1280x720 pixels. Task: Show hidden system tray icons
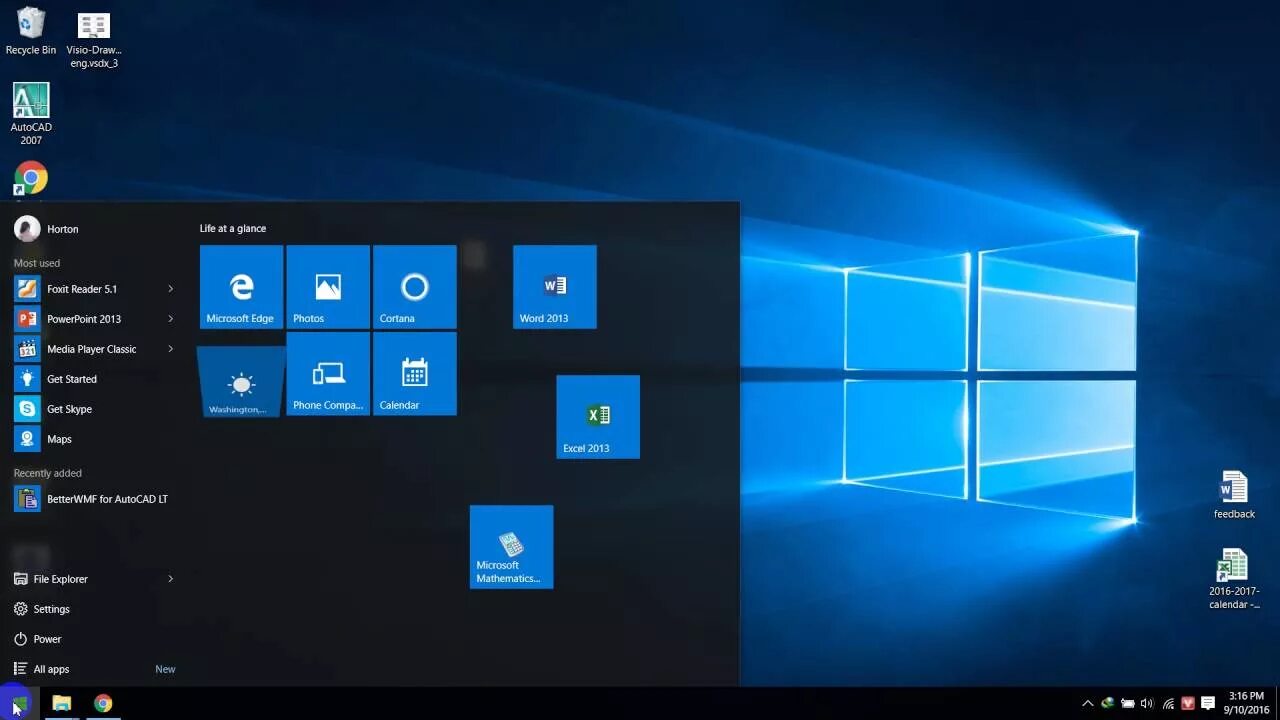pos(1088,703)
